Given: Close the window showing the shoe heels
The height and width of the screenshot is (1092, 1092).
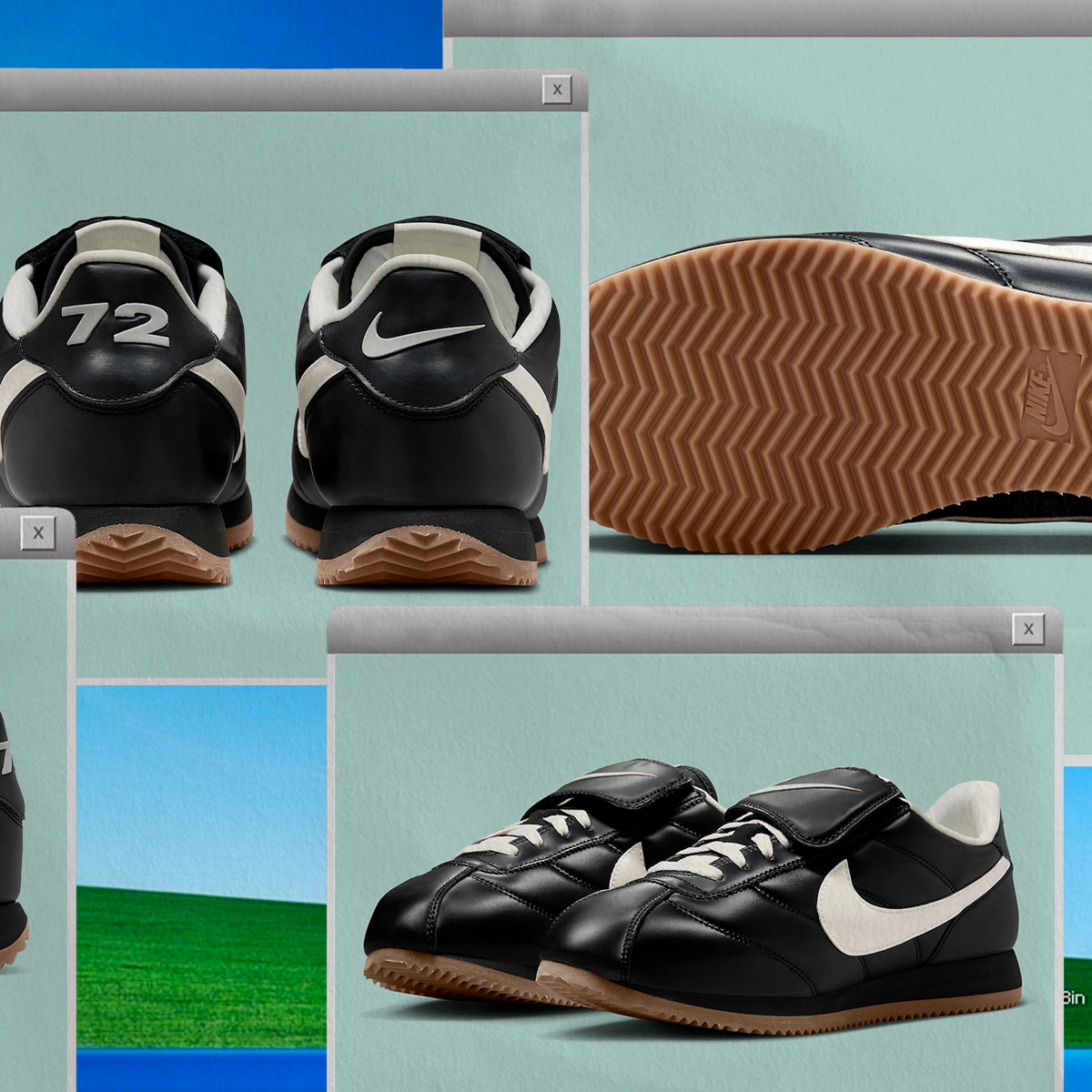Looking at the screenshot, I should (x=557, y=90).
